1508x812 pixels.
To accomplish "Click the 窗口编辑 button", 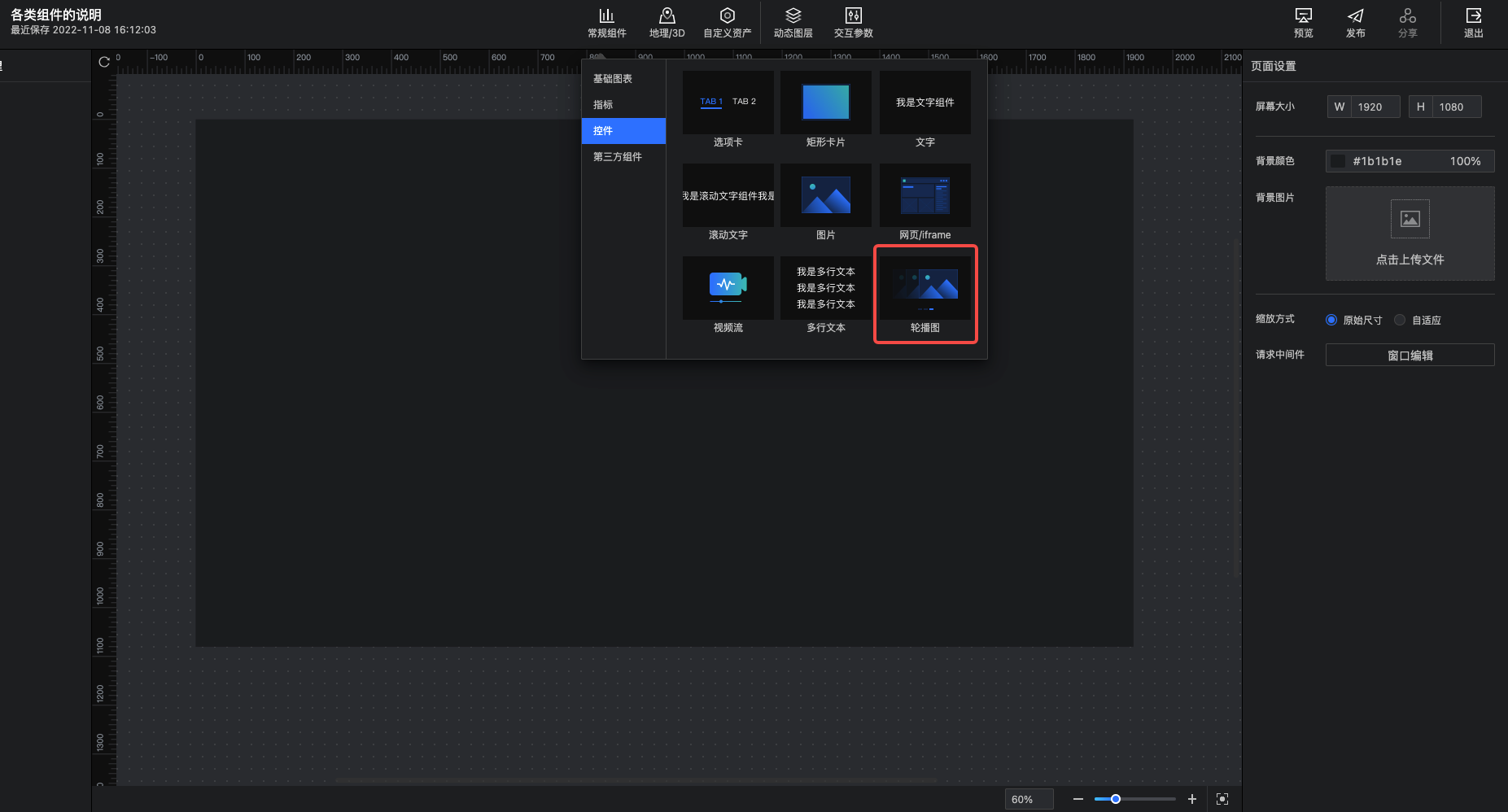I will pos(1410,356).
